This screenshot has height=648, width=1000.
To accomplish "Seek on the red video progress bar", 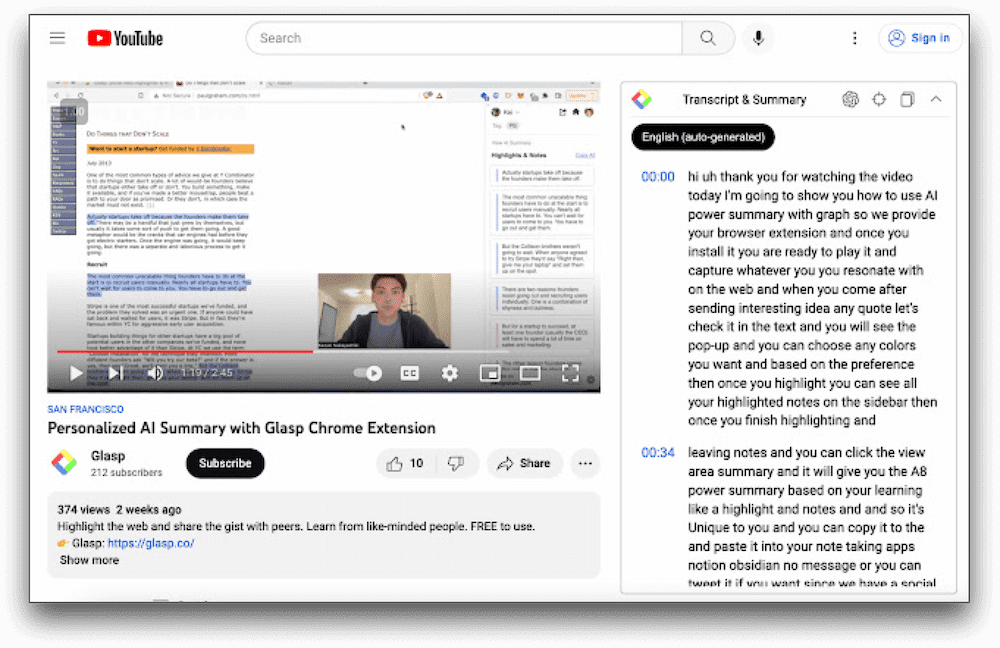I will click(x=185, y=351).
